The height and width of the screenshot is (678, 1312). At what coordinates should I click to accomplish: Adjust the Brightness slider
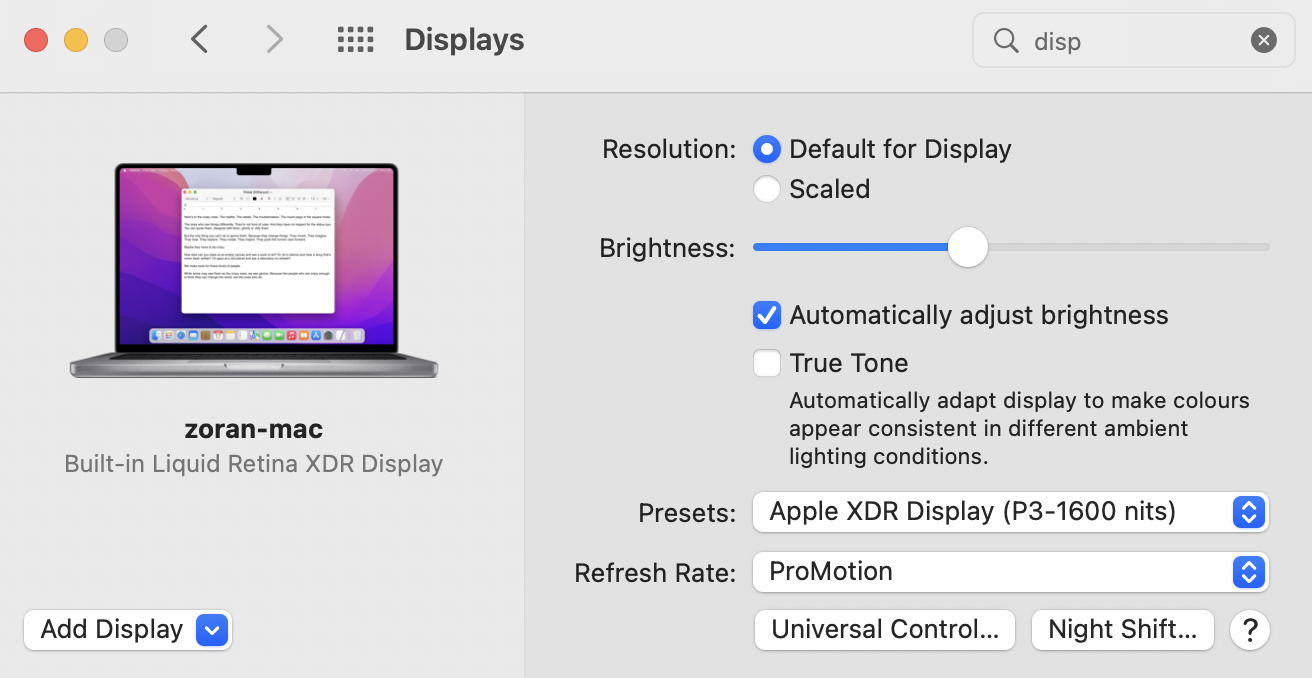(x=967, y=247)
